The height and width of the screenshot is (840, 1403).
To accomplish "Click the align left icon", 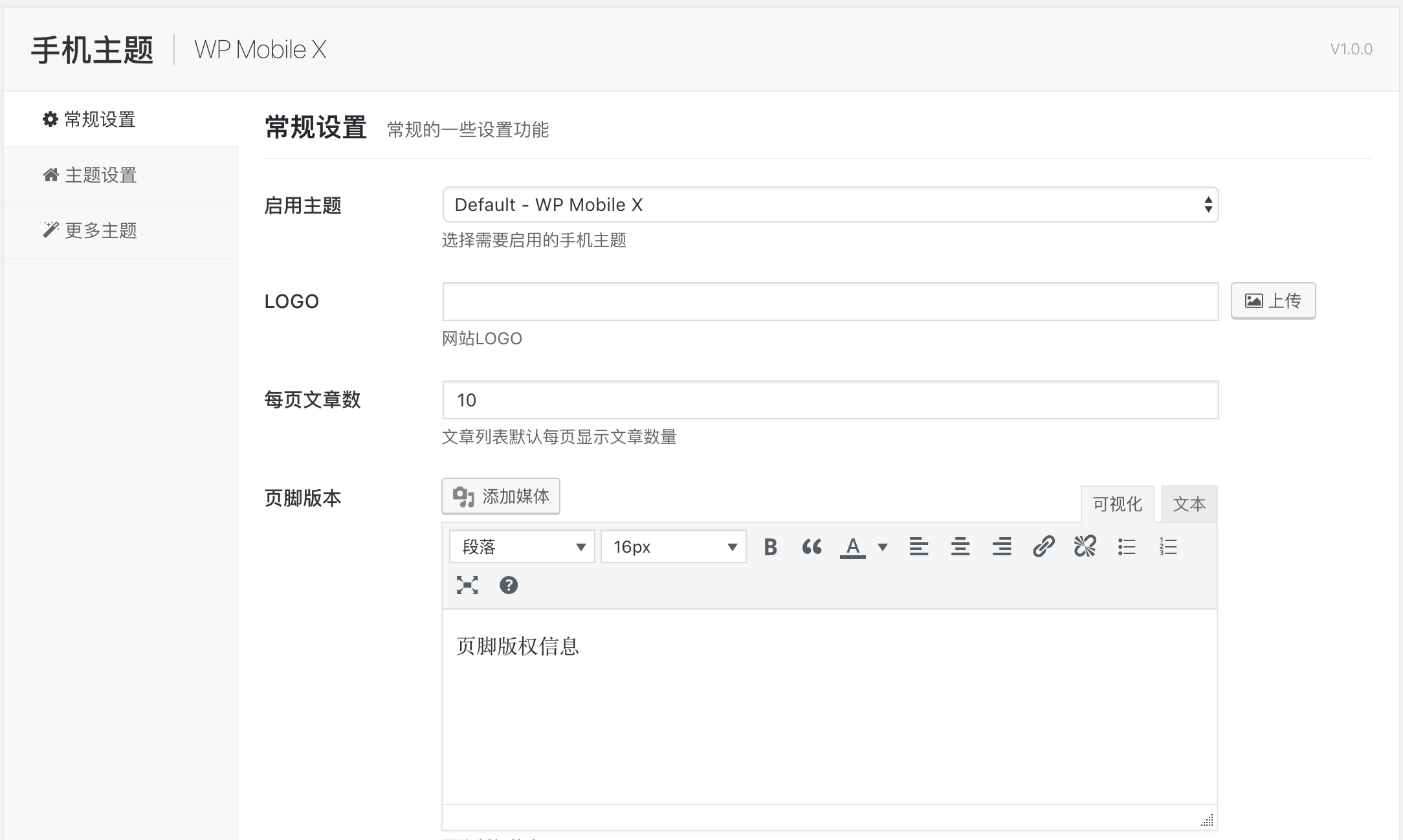I will (918, 547).
